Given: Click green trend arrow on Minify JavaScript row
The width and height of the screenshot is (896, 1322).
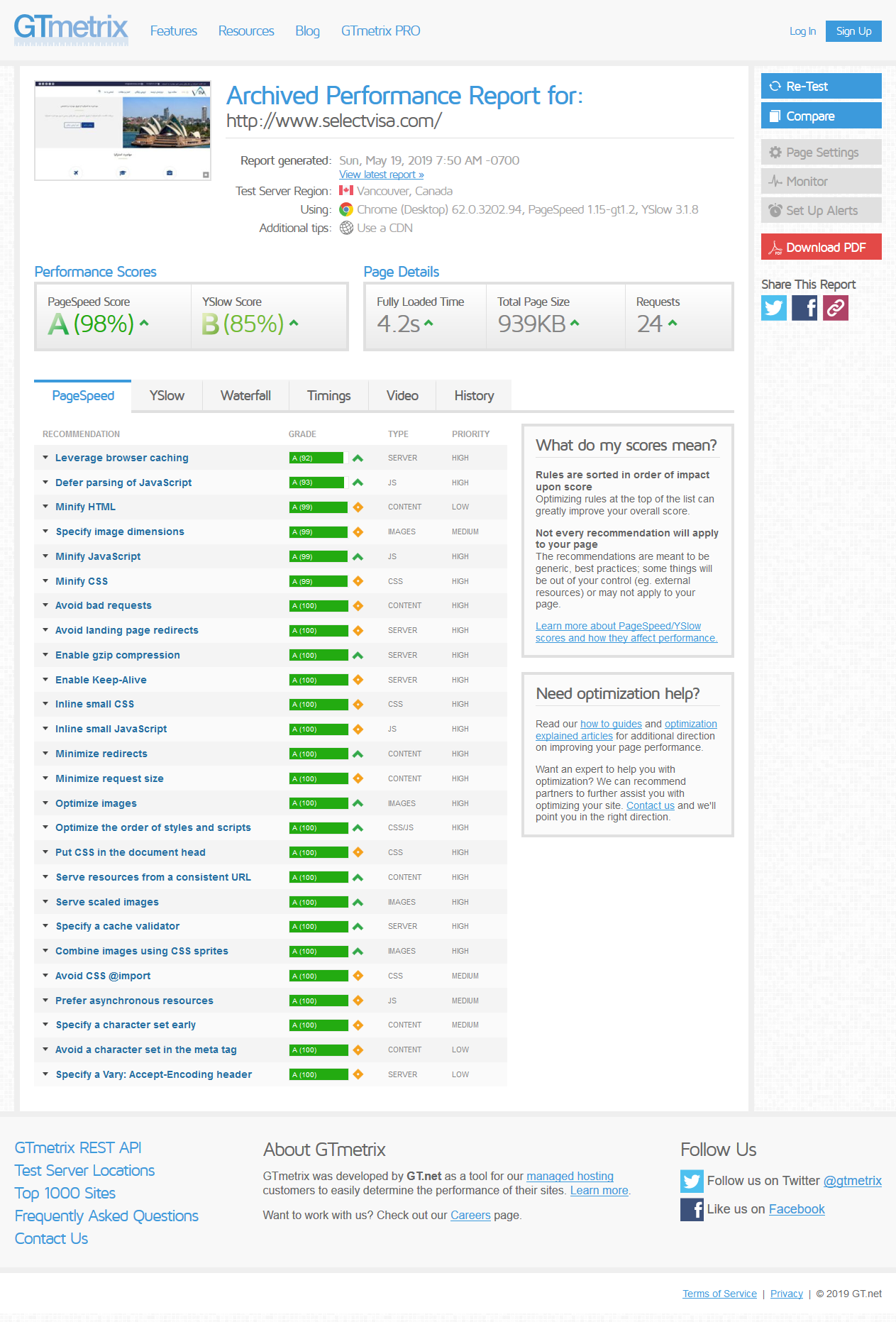Looking at the screenshot, I should (358, 556).
